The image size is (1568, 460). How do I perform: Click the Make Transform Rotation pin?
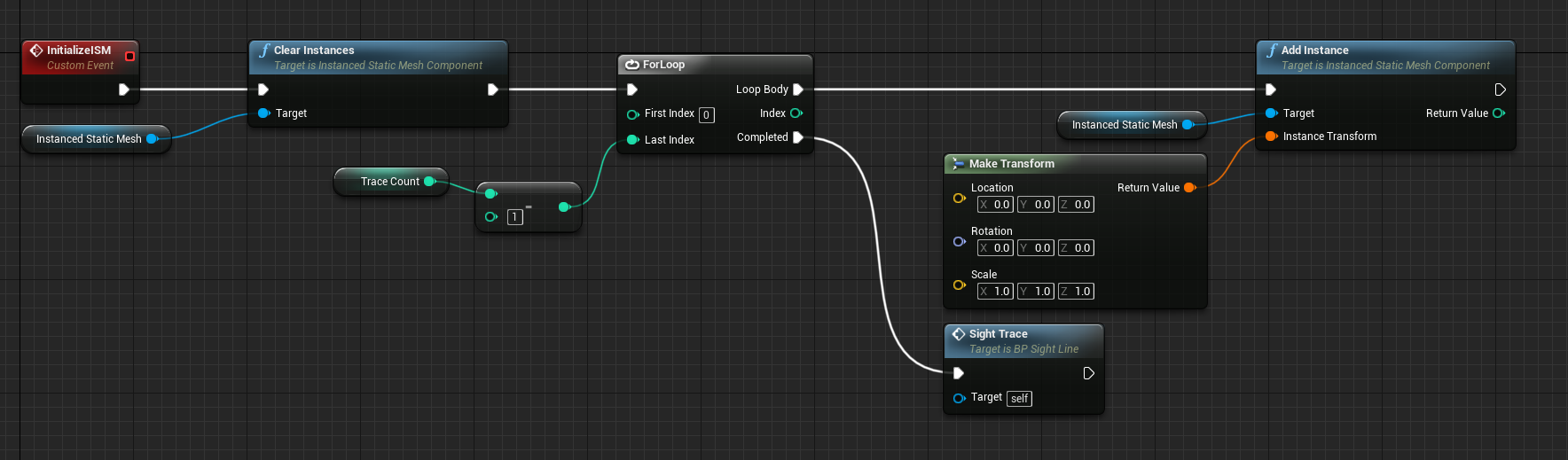pos(959,242)
